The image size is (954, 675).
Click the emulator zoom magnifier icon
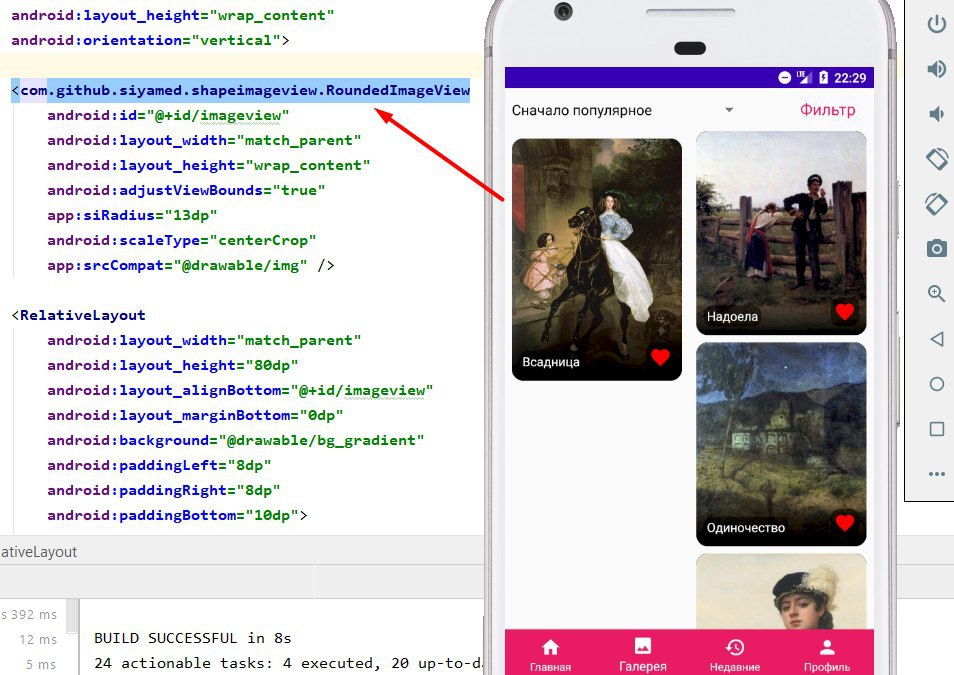click(937, 293)
